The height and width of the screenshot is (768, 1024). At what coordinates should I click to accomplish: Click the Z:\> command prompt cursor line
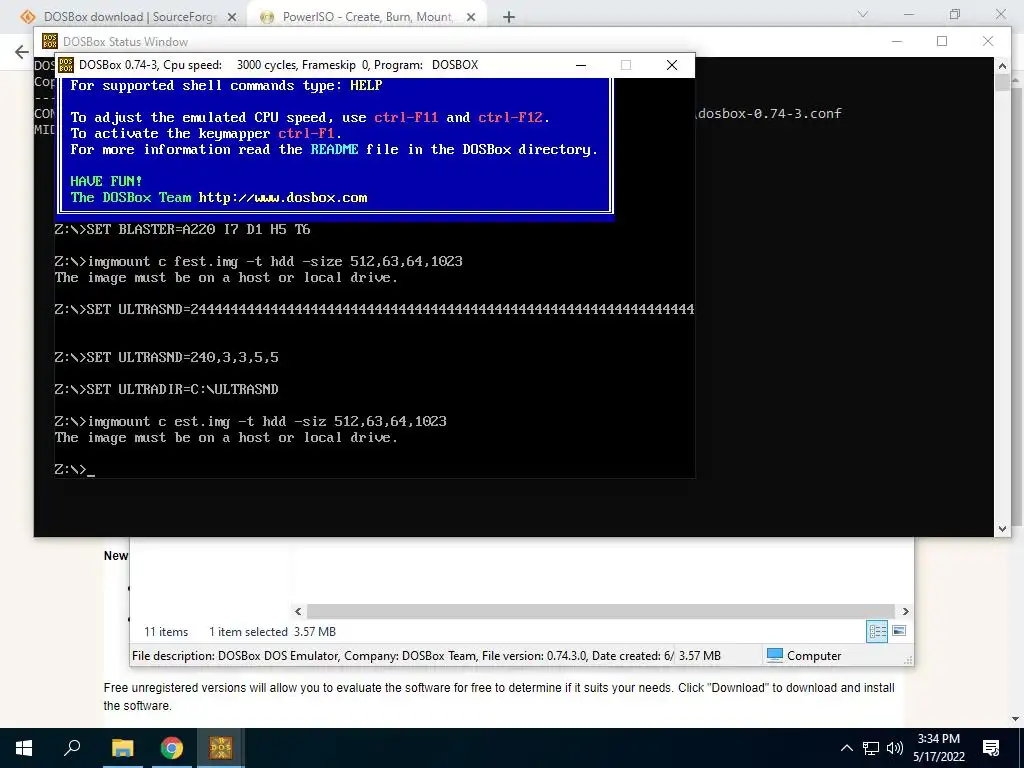[x=74, y=470]
